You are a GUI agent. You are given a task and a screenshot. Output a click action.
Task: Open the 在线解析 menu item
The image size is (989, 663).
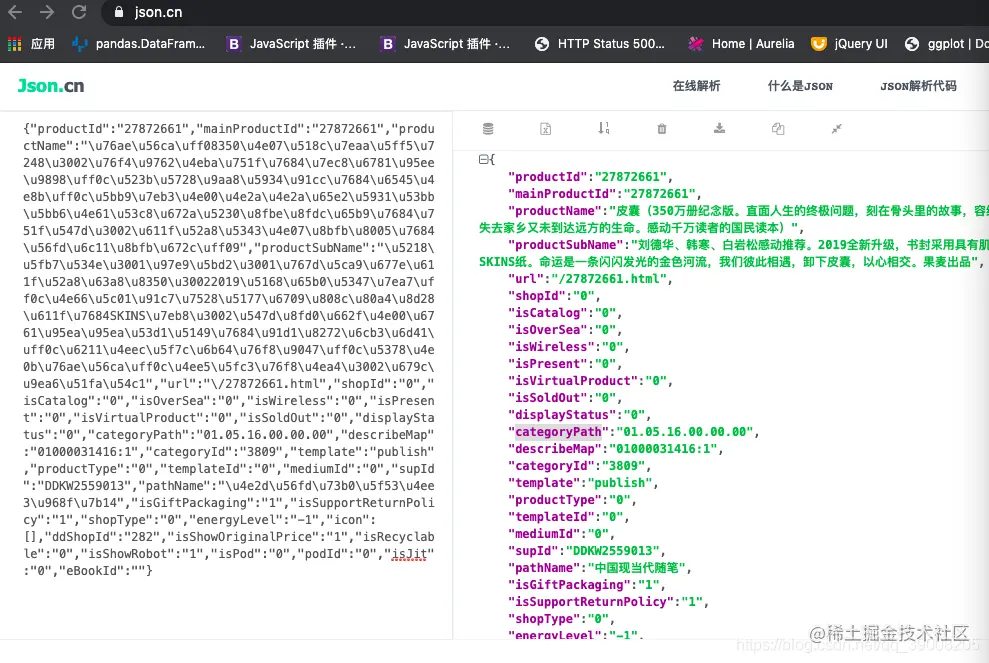point(696,86)
